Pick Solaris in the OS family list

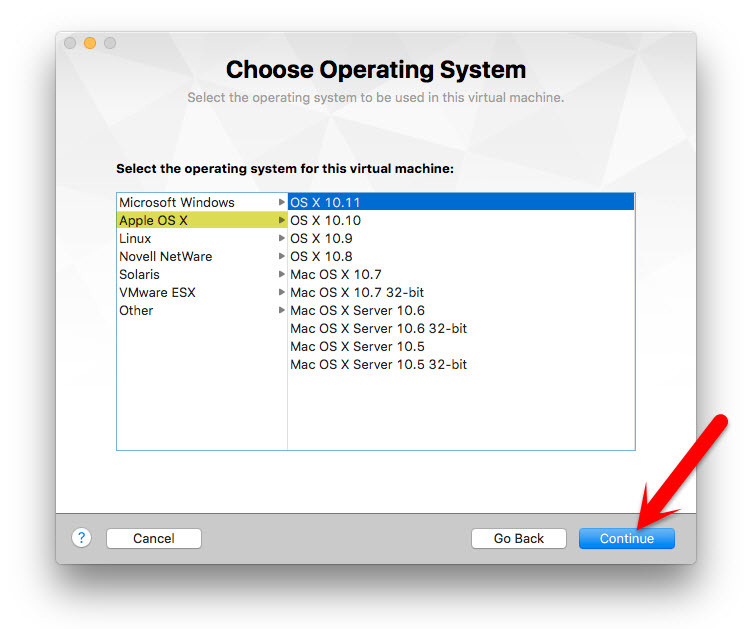pos(202,274)
